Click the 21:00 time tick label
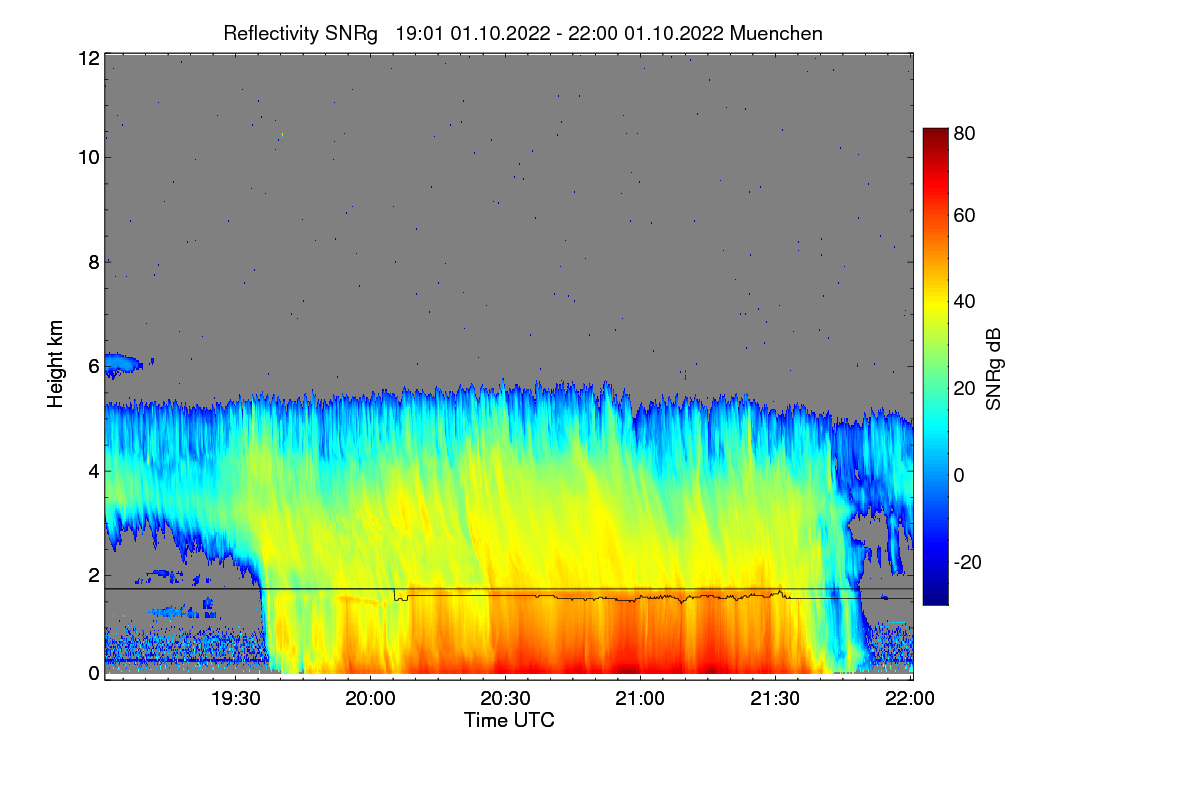This screenshot has height=800, width=1200. pyautogui.click(x=641, y=699)
